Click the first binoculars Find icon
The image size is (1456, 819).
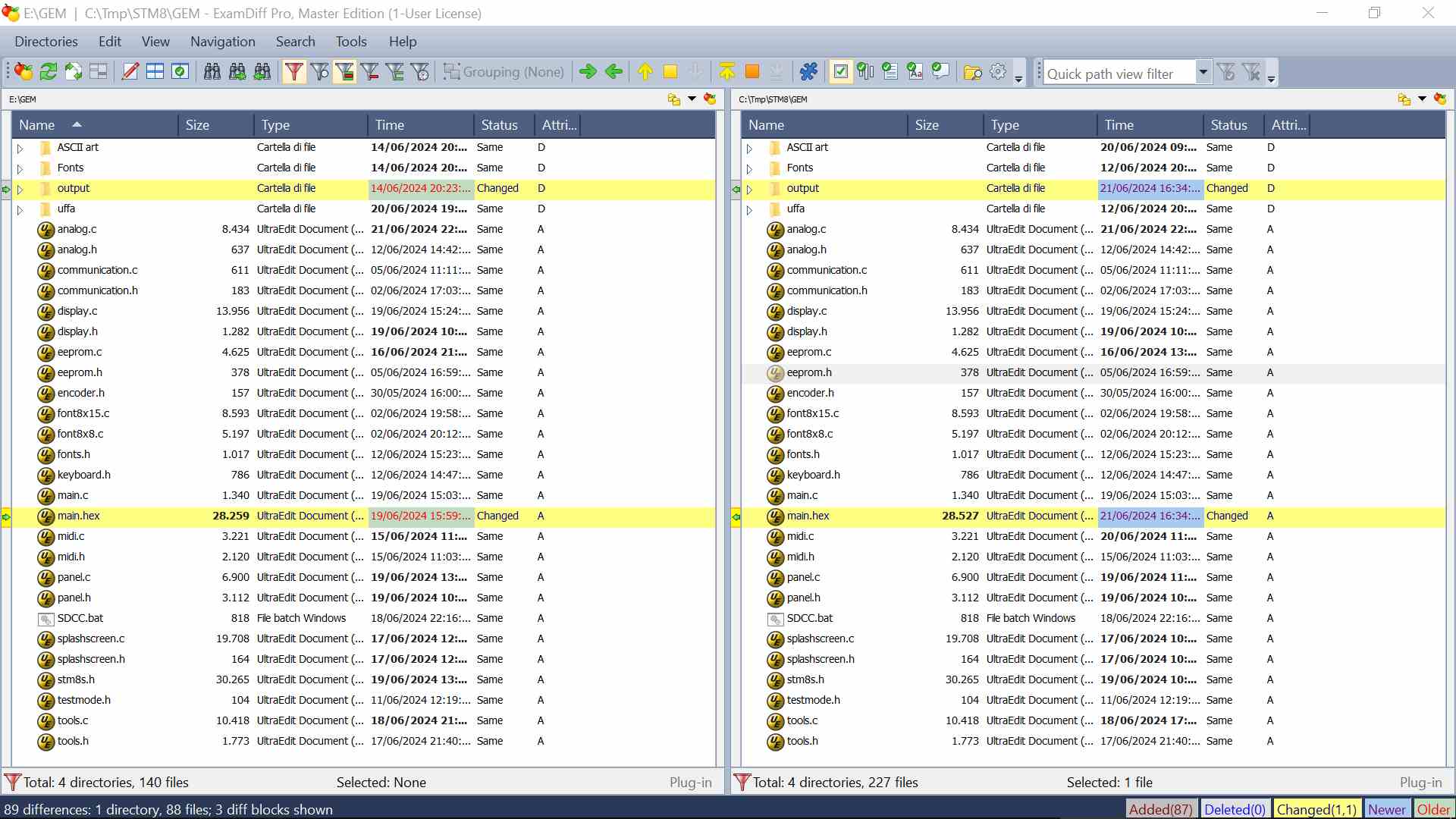(212, 72)
